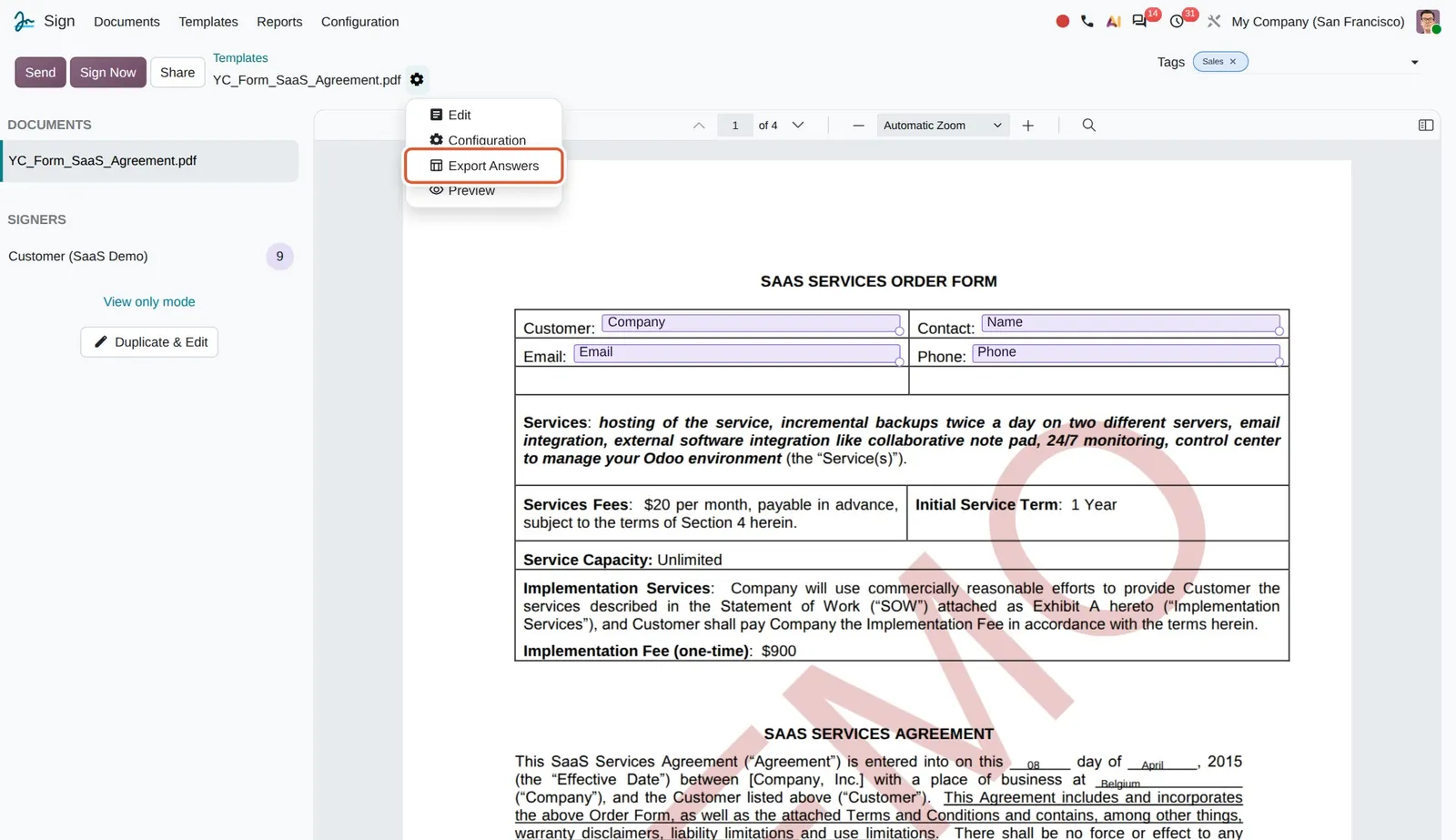The image size is (1456, 840).
Task: Click the signer field count badge 9
Action: point(279,257)
